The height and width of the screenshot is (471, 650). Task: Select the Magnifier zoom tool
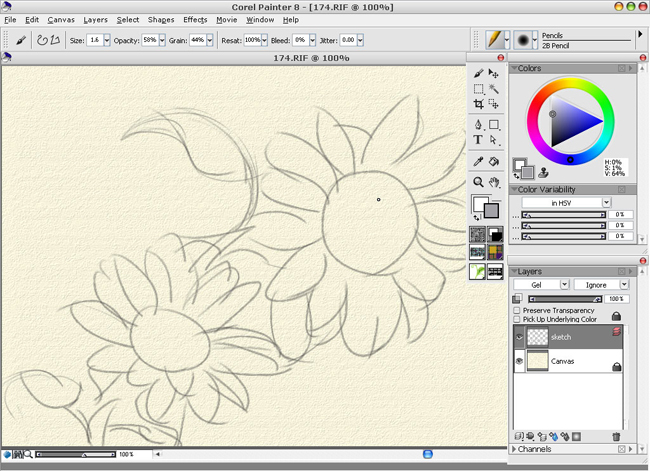pyautogui.click(x=479, y=182)
